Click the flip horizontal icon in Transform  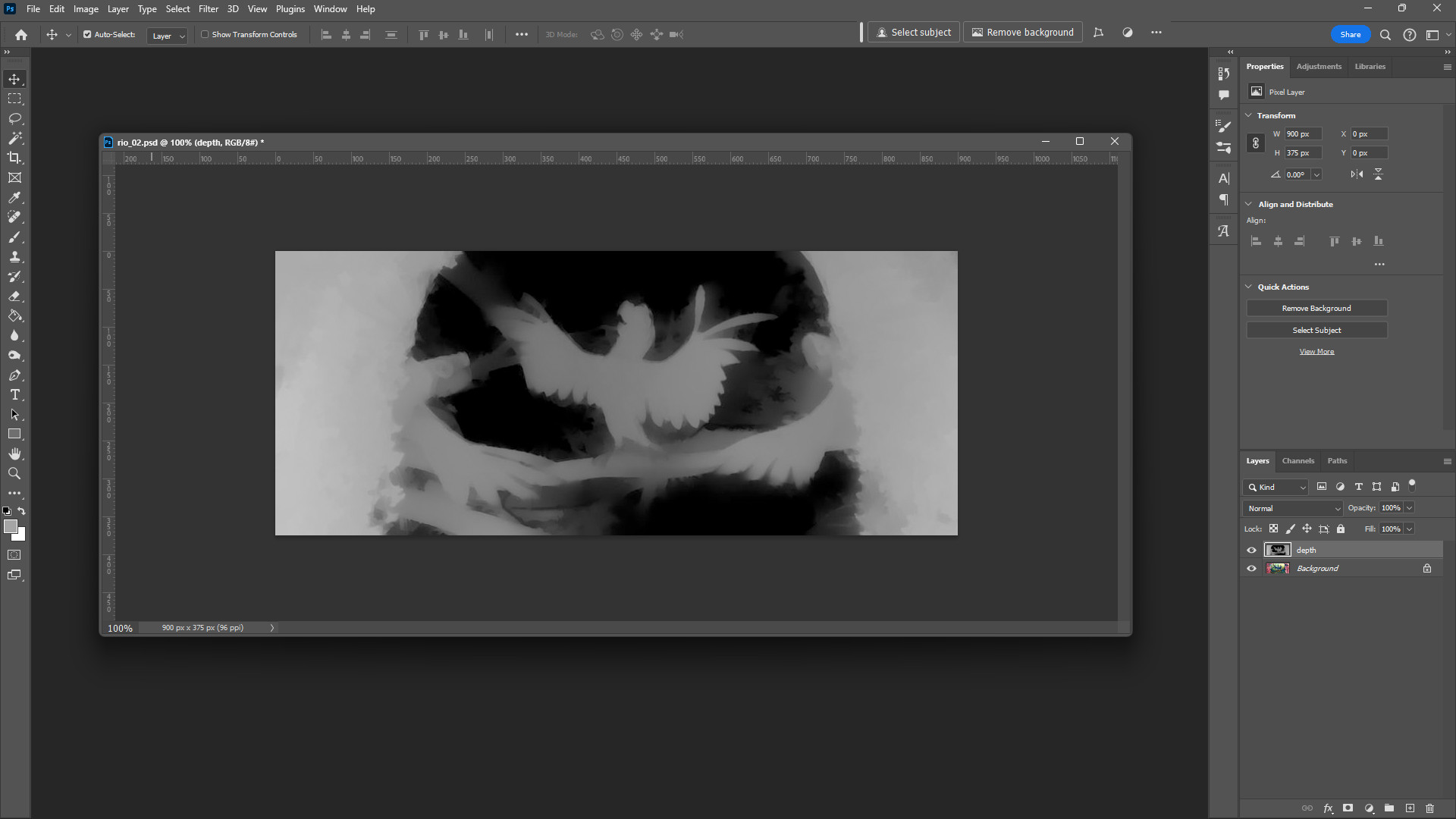click(1357, 174)
